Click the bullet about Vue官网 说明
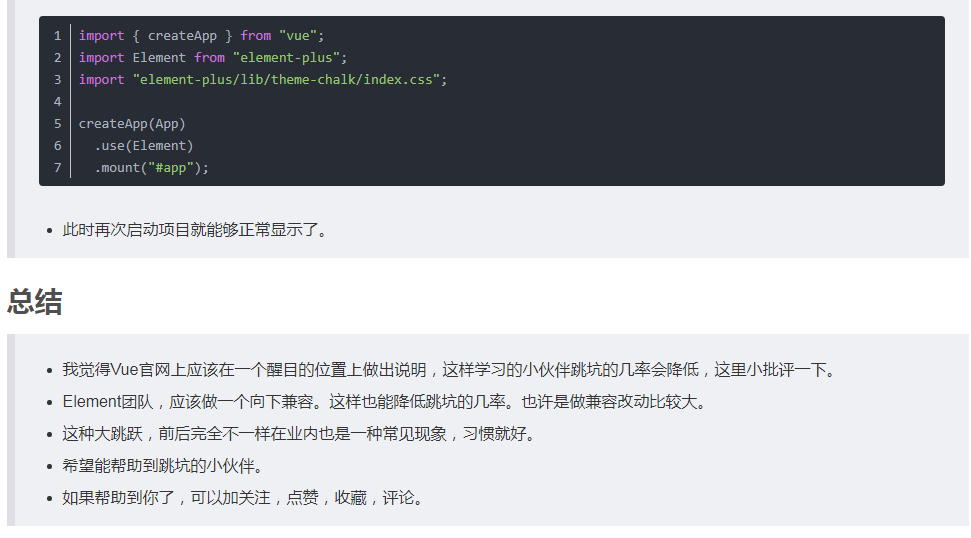 tap(450, 370)
